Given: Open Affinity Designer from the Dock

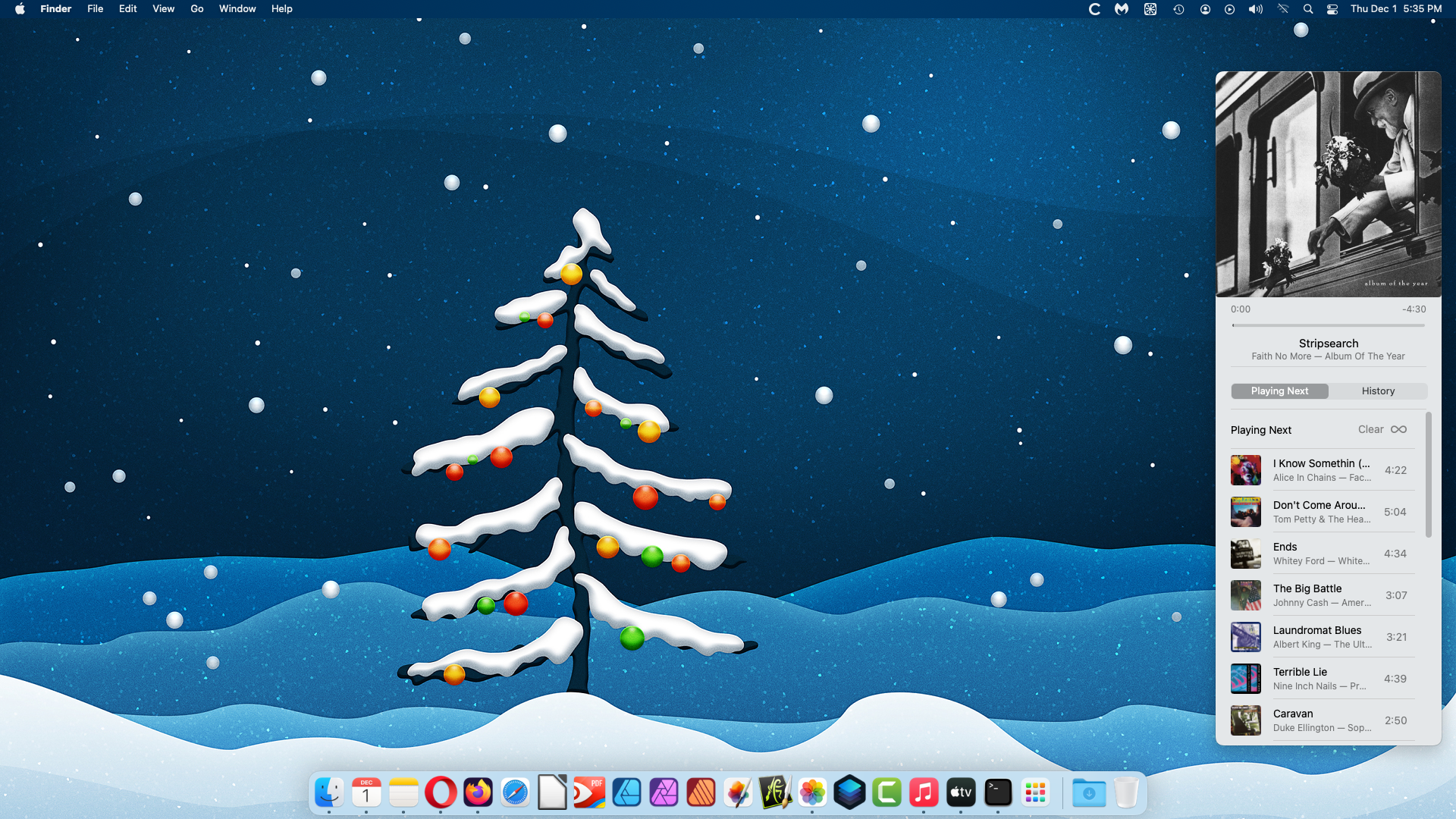Looking at the screenshot, I should (x=626, y=793).
